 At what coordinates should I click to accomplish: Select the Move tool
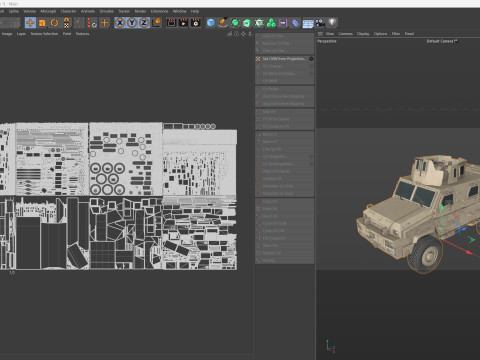30,23
